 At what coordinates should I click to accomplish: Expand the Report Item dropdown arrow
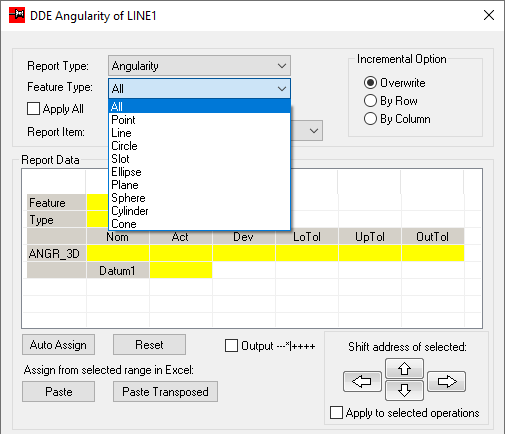(314, 131)
